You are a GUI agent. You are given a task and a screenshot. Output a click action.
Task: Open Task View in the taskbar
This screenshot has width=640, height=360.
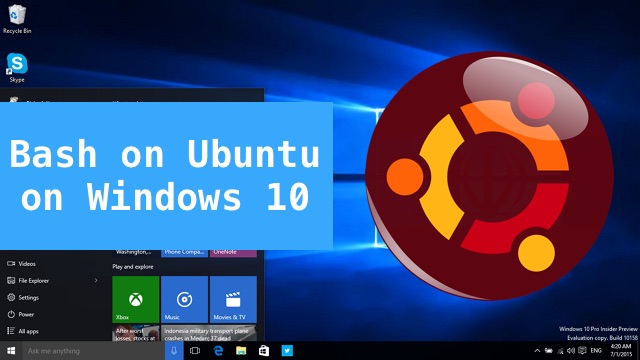pyautogui.click(x=195, y=351)
